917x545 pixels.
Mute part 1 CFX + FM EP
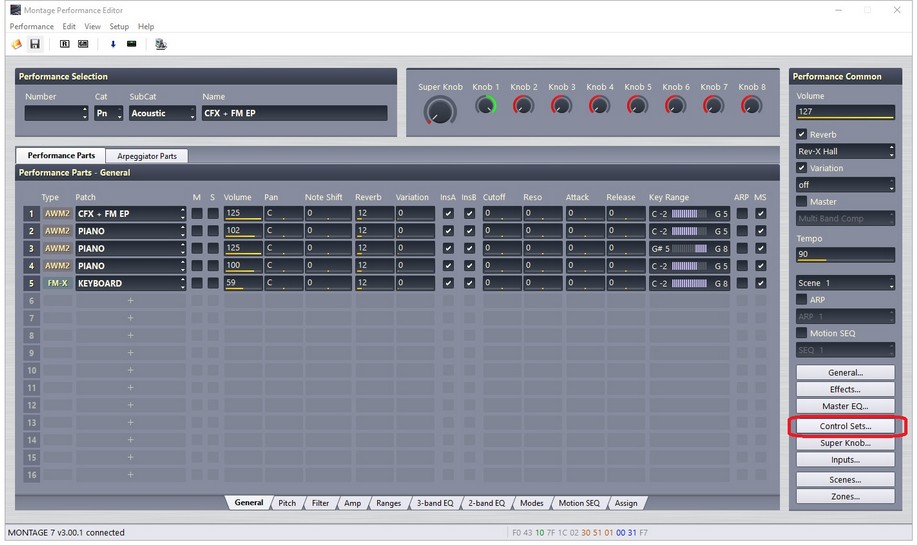197,213
